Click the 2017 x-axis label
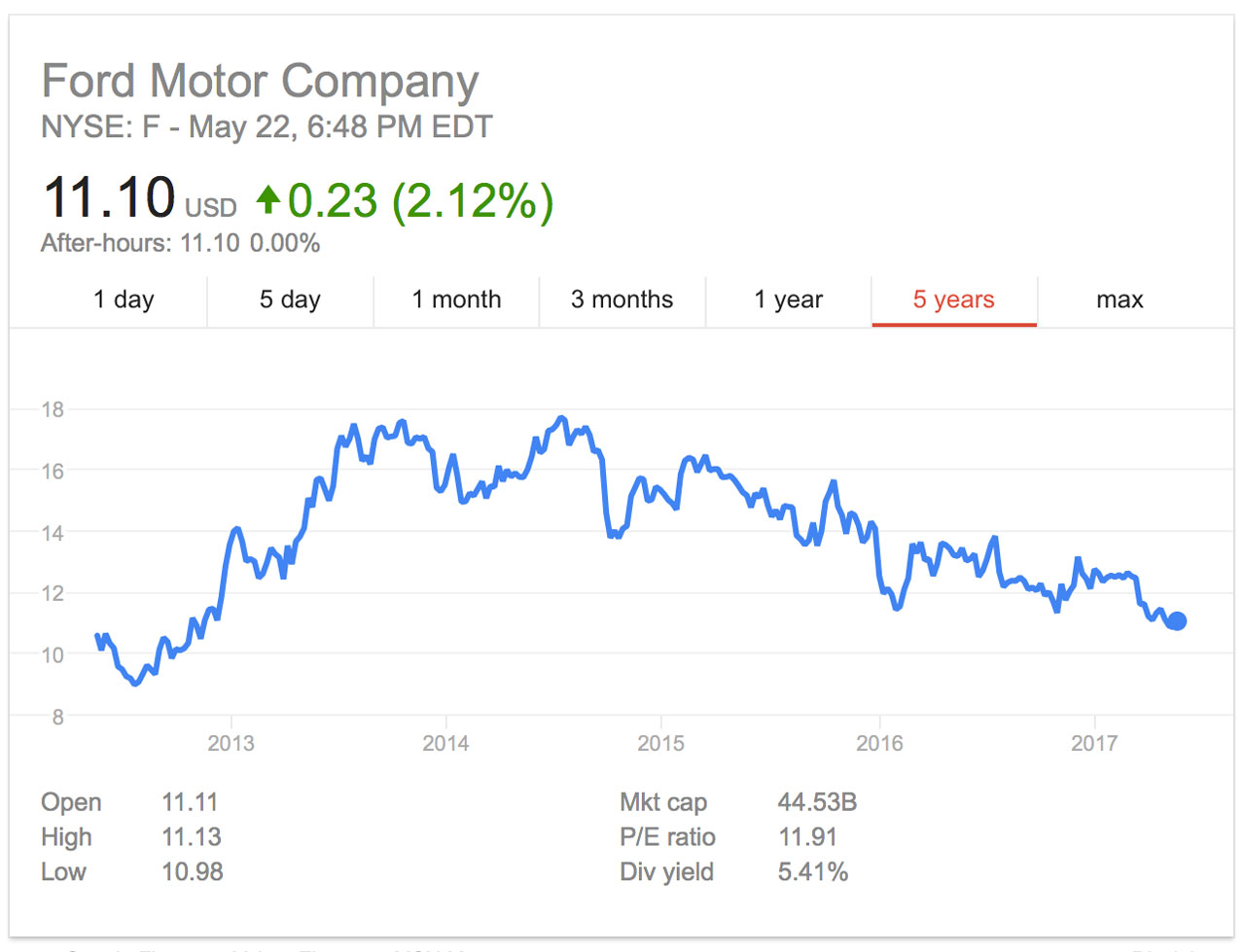 (1094, 744)
